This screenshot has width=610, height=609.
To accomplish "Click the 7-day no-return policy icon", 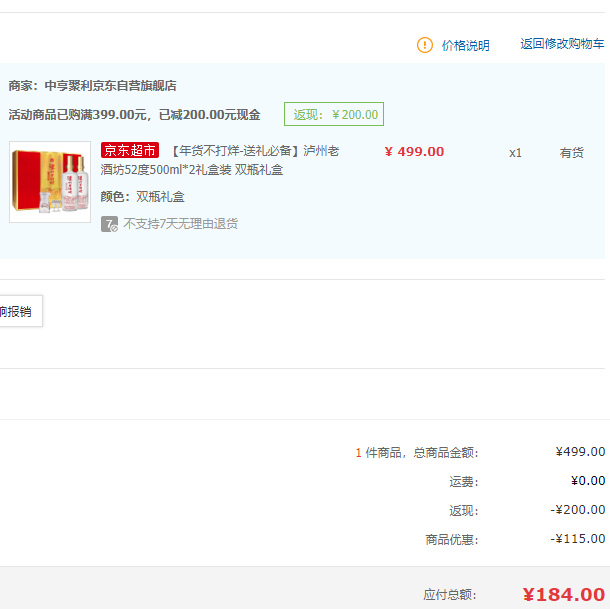I will pos(109,224).
